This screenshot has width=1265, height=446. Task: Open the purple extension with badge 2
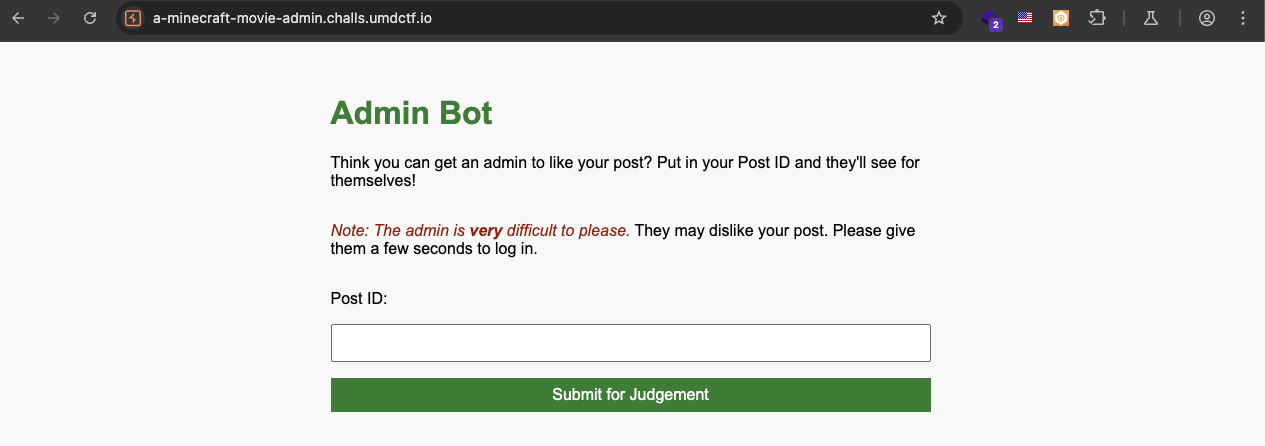click(990, 18)
